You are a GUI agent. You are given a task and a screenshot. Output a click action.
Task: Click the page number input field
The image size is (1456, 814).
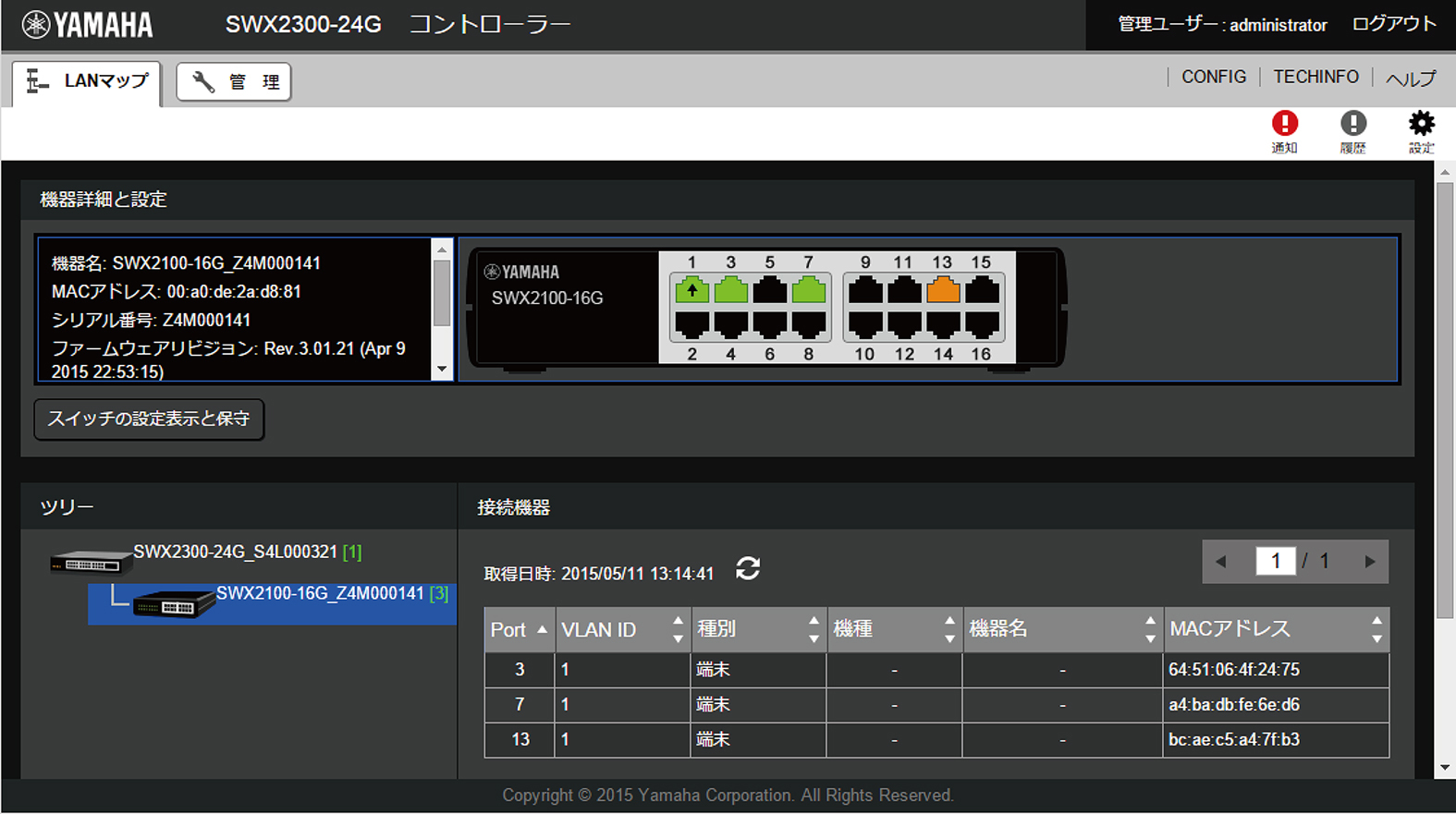coord(1275,562)
